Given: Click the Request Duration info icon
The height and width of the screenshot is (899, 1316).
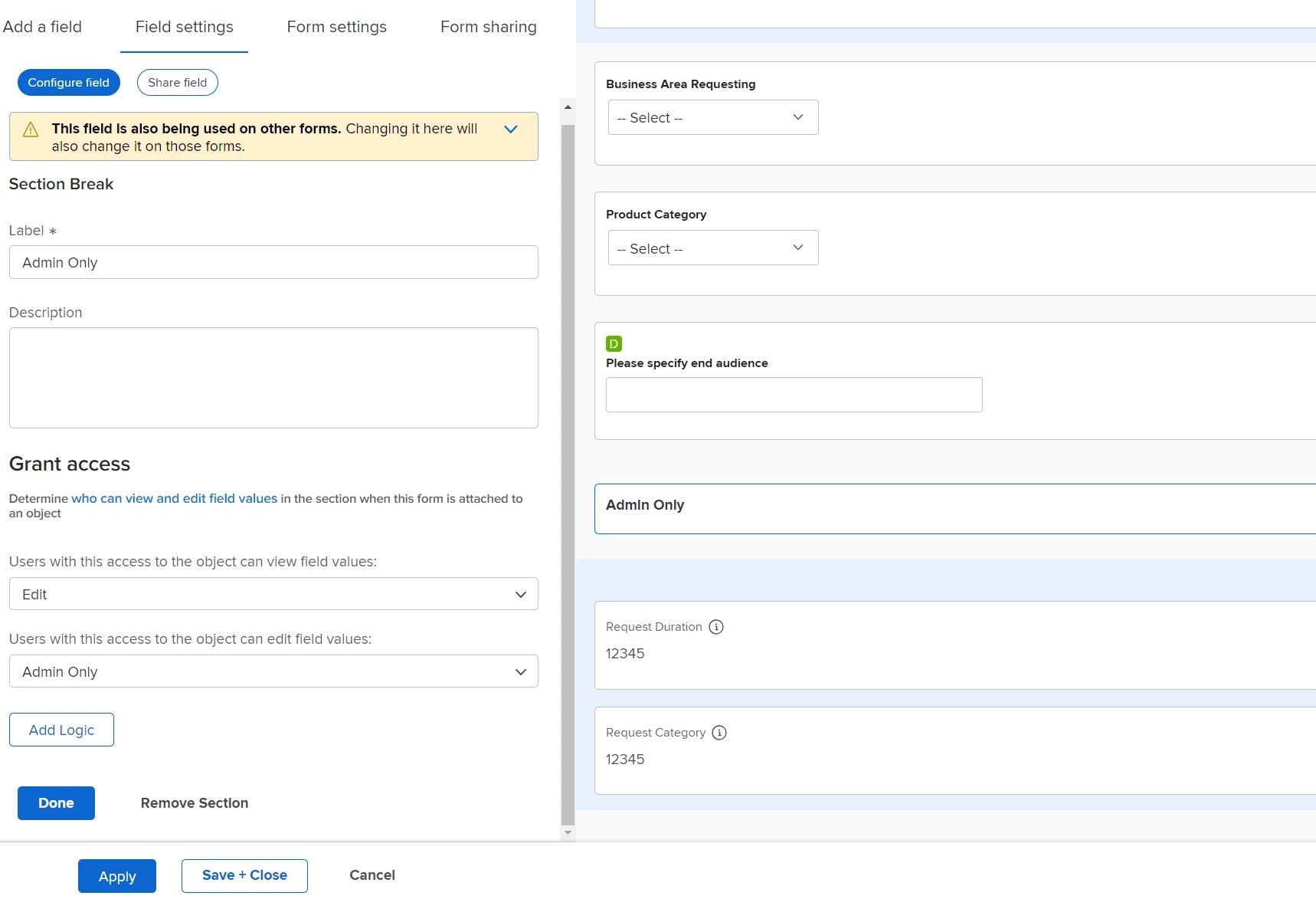Looking at the screenshot, I should click(x=716, y=627).
